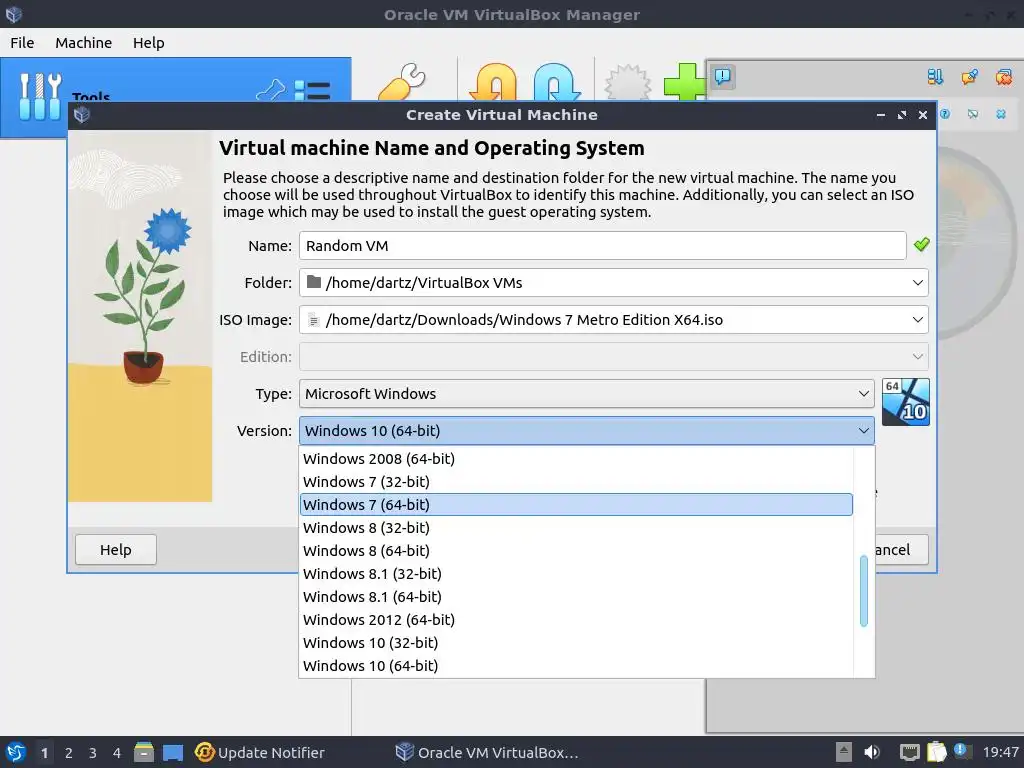The image size is (1024, 768).
Task: Click the brush clear icon in notification panel
Action: point(970,77)
